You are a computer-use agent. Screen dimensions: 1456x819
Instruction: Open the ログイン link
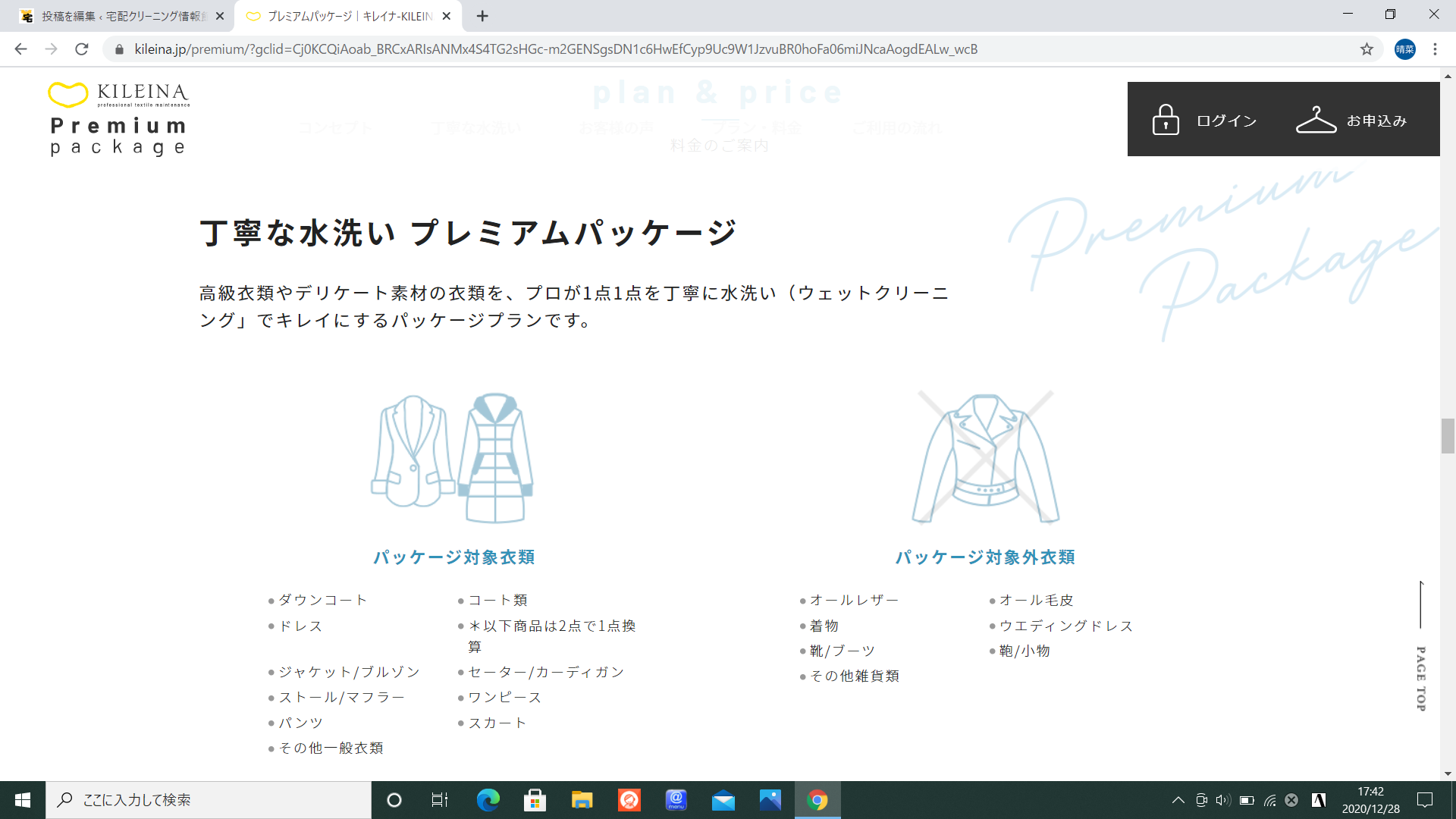[1226, 121]
